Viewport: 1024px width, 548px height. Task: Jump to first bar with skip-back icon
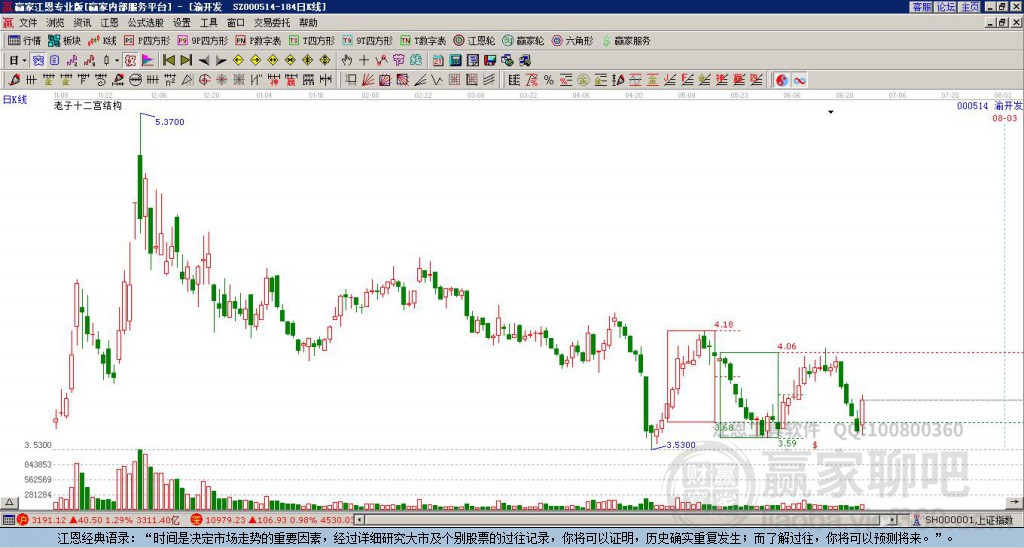click(168, 60)
